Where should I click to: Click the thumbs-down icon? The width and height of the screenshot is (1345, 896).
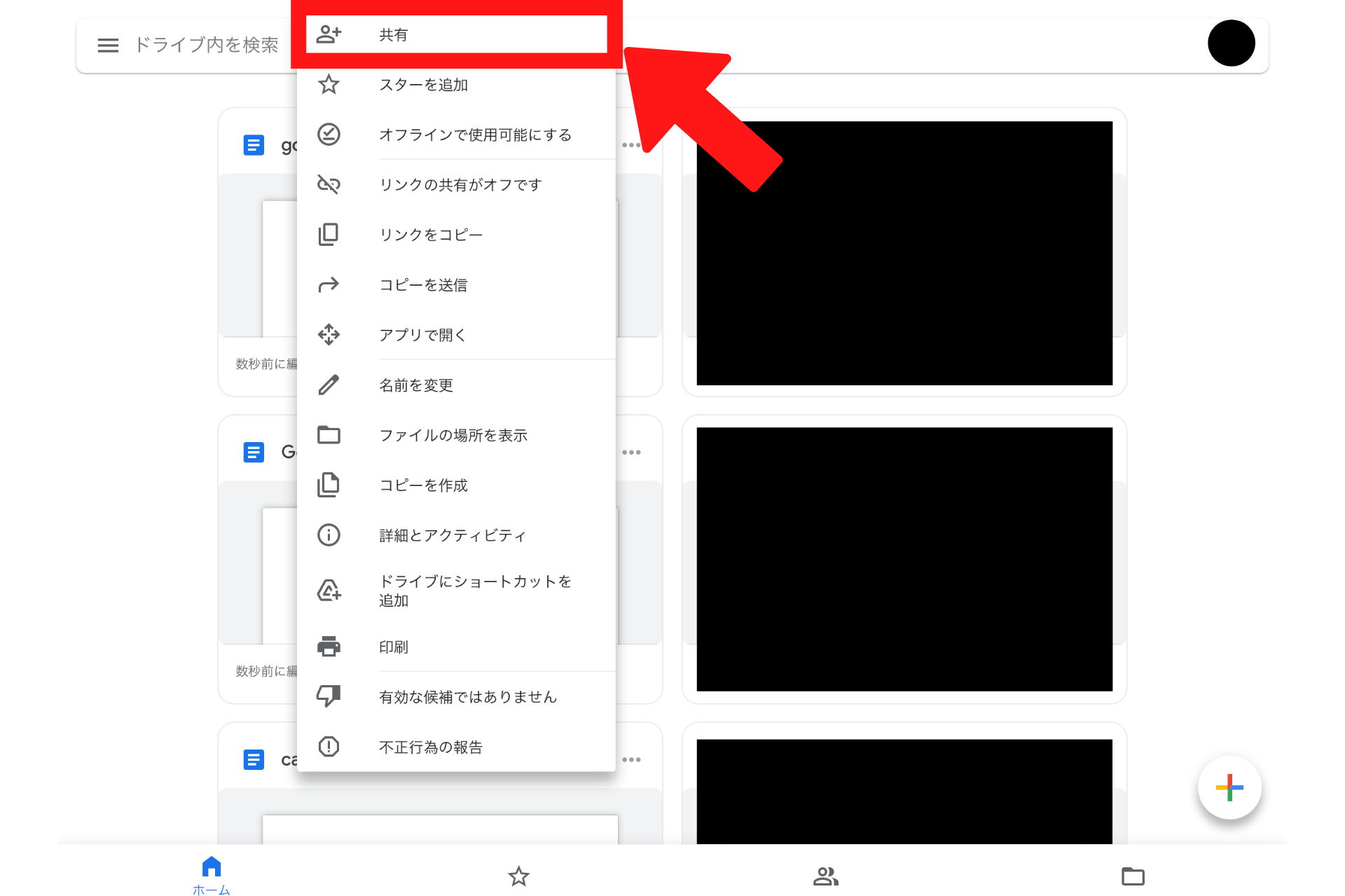329,696
